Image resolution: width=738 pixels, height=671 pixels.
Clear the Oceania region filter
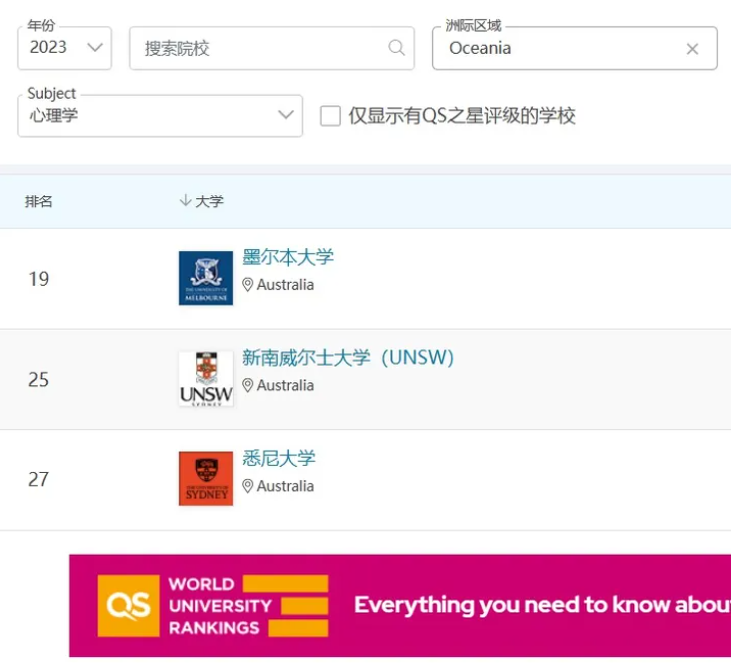[x=692, y=49]
